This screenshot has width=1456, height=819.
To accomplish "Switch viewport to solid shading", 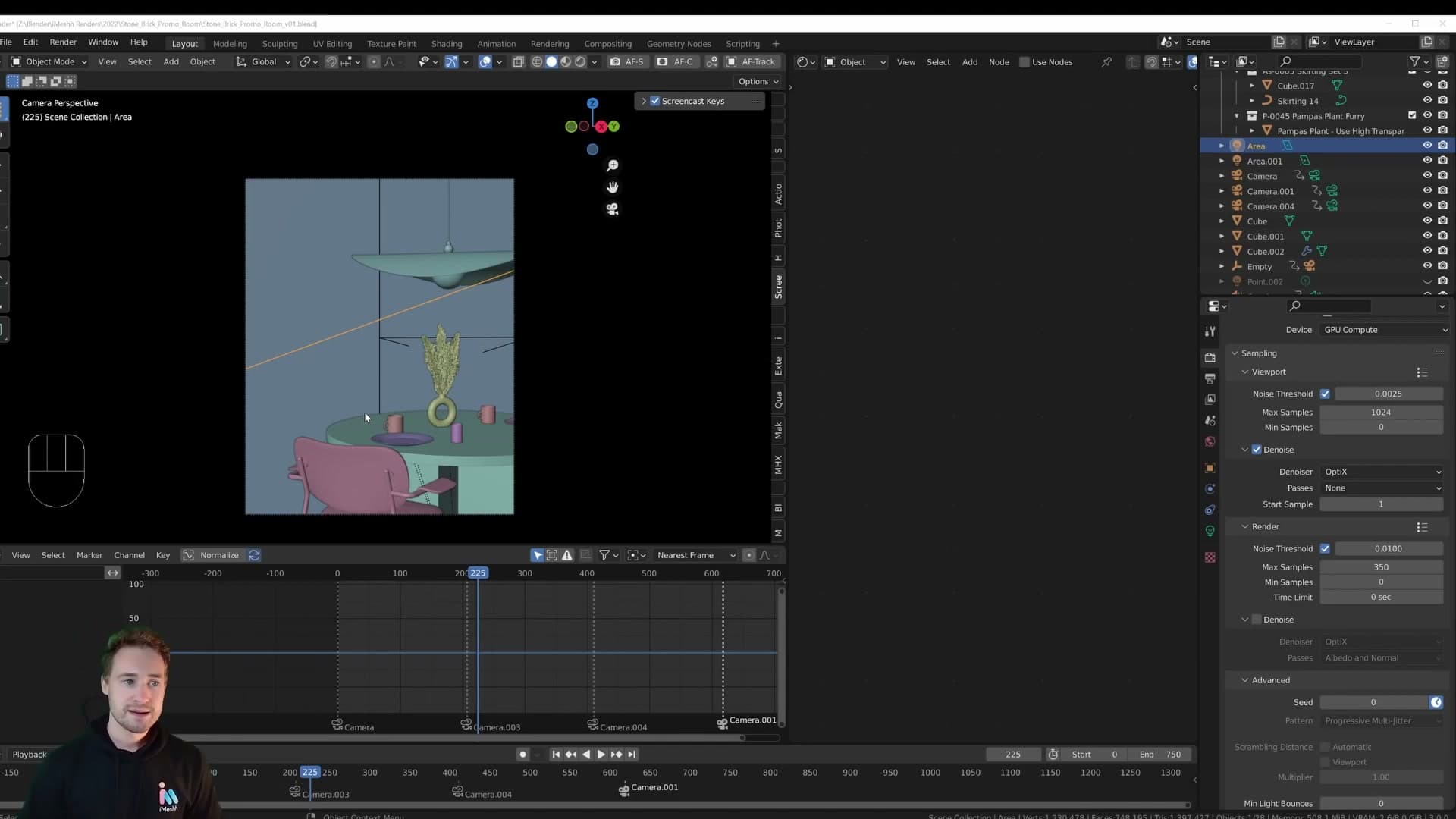I will [x=551, y=61].
